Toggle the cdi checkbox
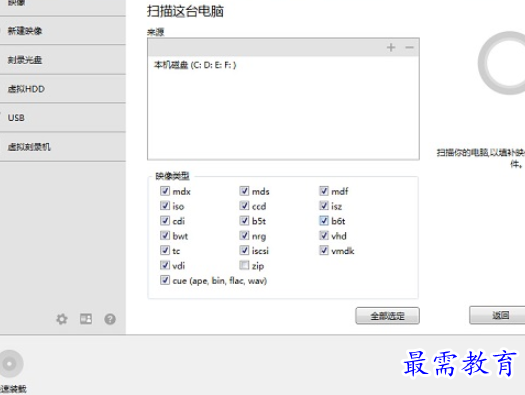 pyautogui.click(x=165, y=221)
